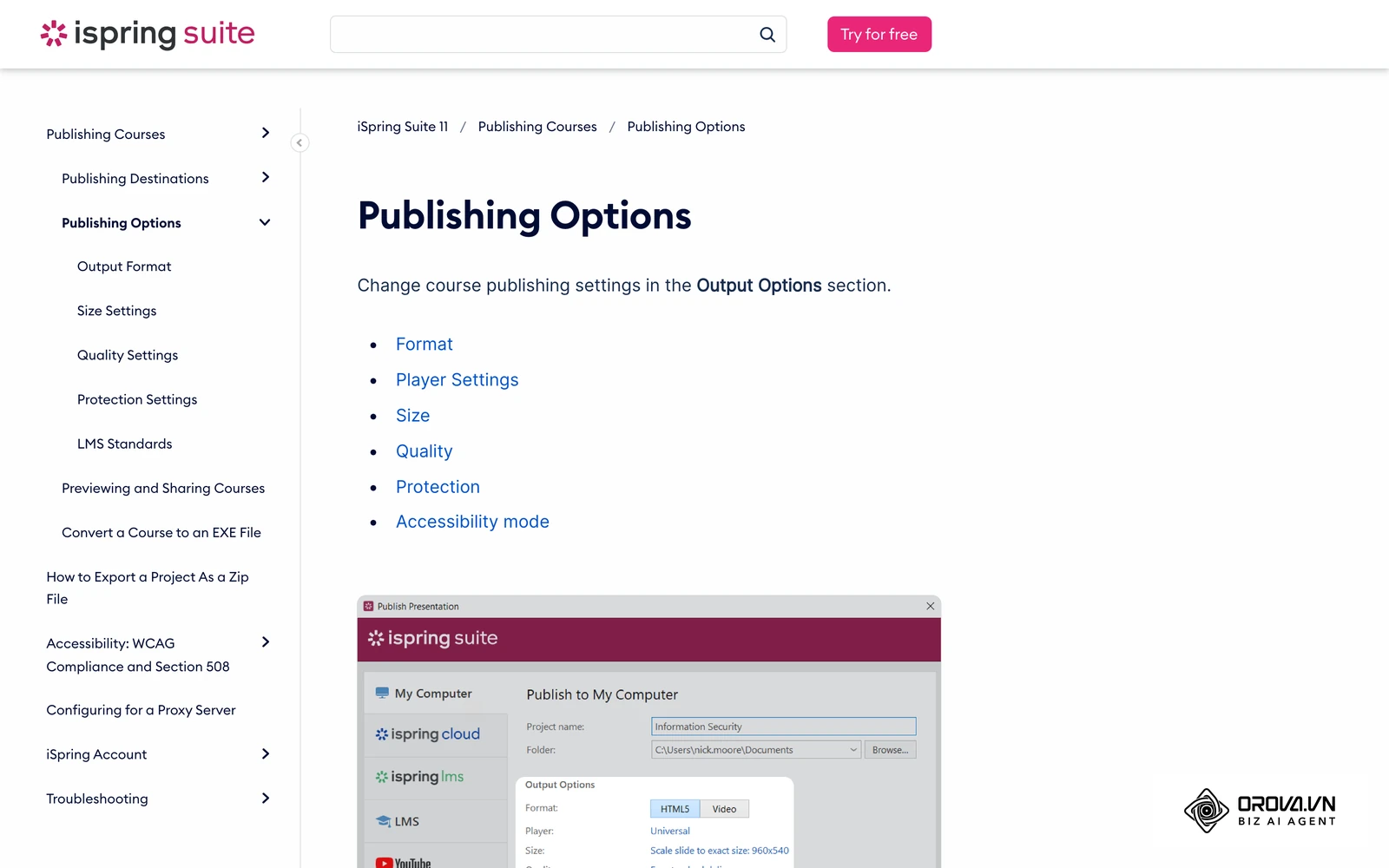Click the search magnifier icon
This screenshot has height=868, width=1389.
767,35
